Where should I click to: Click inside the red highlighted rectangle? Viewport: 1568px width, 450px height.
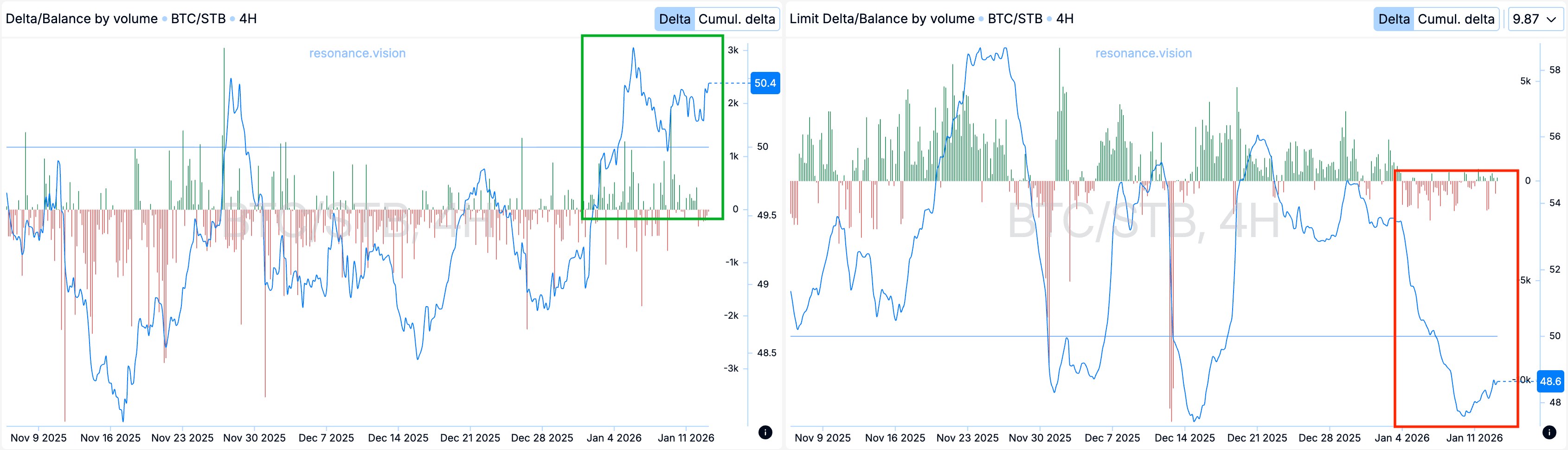click(1456, 298)
